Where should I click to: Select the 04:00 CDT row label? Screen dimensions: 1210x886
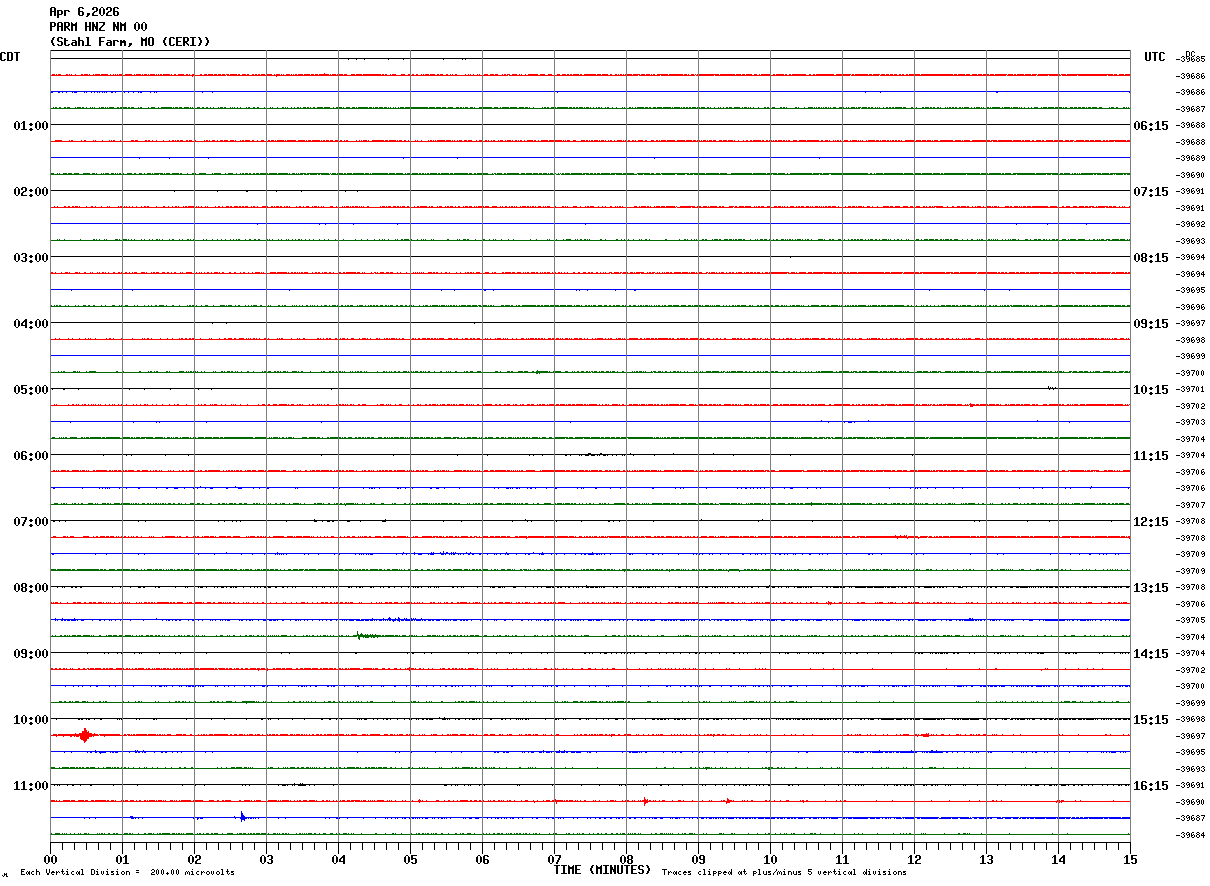pyautogui.click(x=31, y=323)
